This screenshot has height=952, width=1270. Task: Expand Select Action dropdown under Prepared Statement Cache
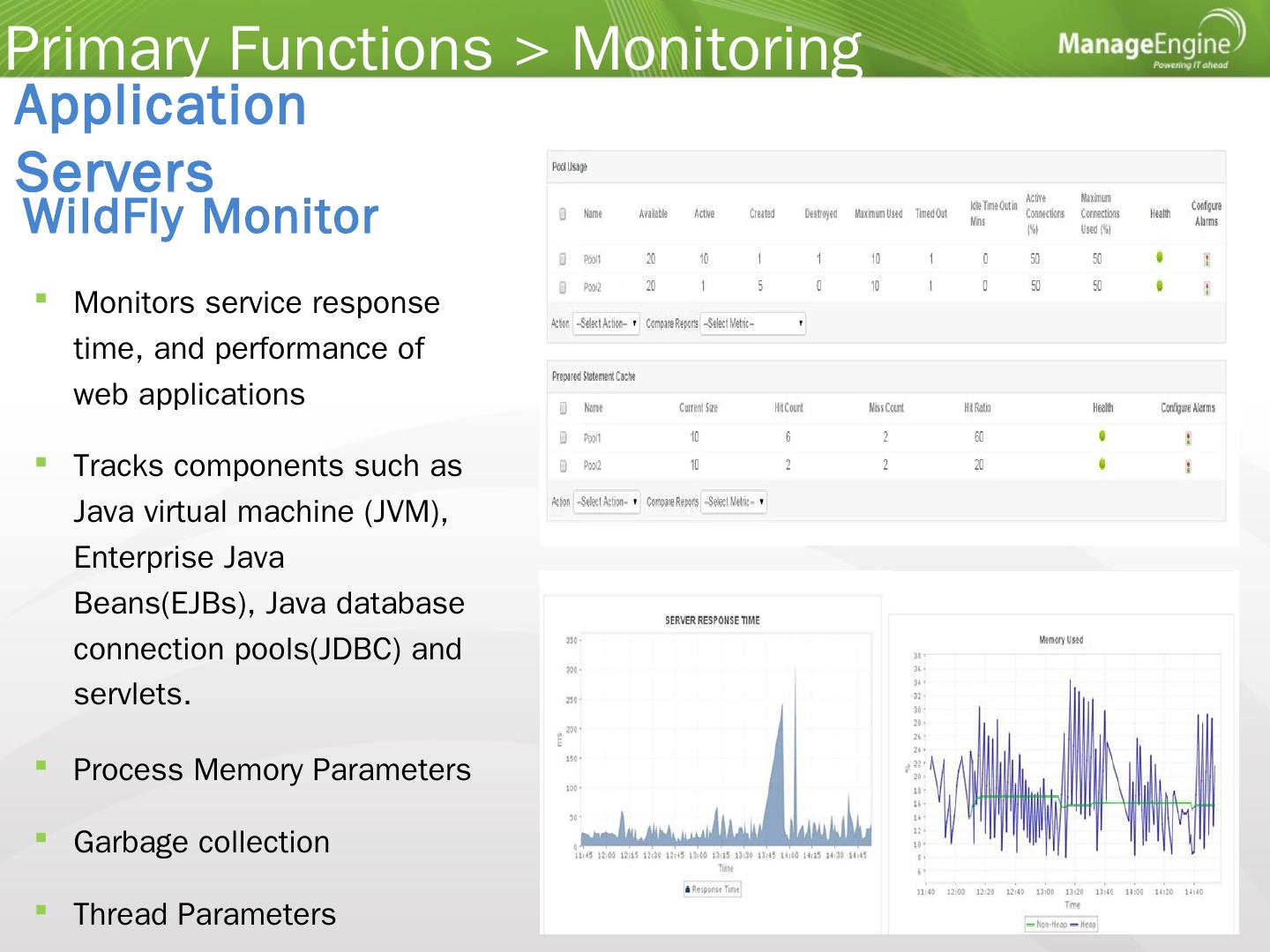click(607, 502)
